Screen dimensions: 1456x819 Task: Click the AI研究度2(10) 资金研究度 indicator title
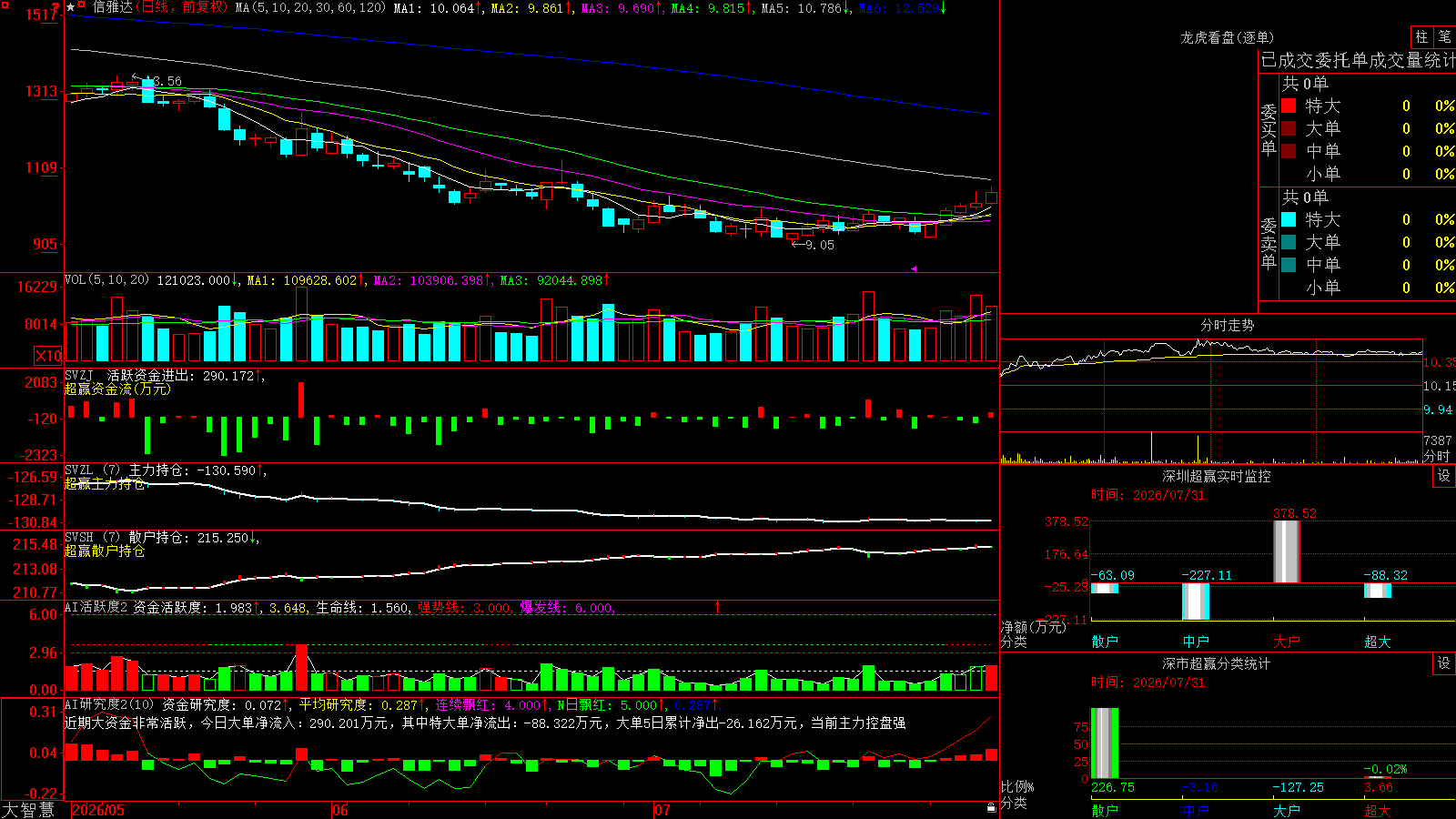[173, 704]
